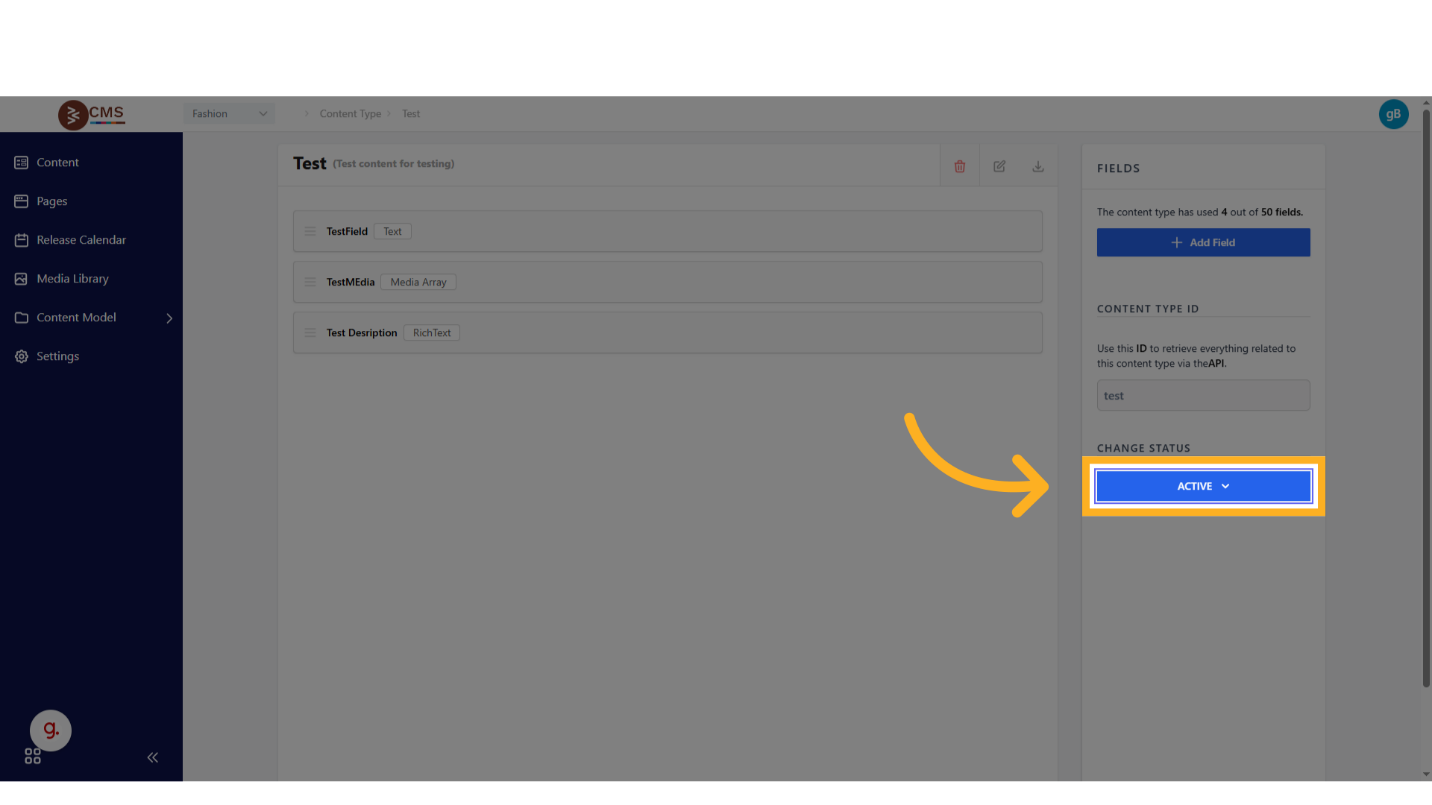The height and width of the screenshot is (805, 1432).
Task: Open the ACTIVE status dropdown
Action: pyautogui.click(x=1203, y=486)
